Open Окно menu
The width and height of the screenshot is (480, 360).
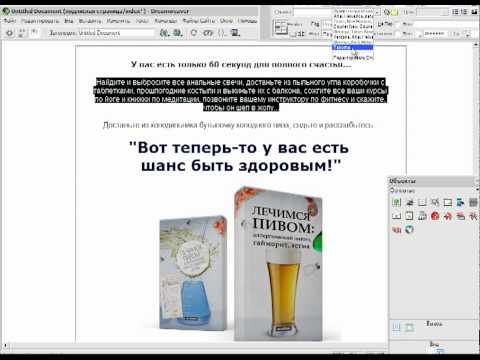pyautogui.click(x=226, y=21)
